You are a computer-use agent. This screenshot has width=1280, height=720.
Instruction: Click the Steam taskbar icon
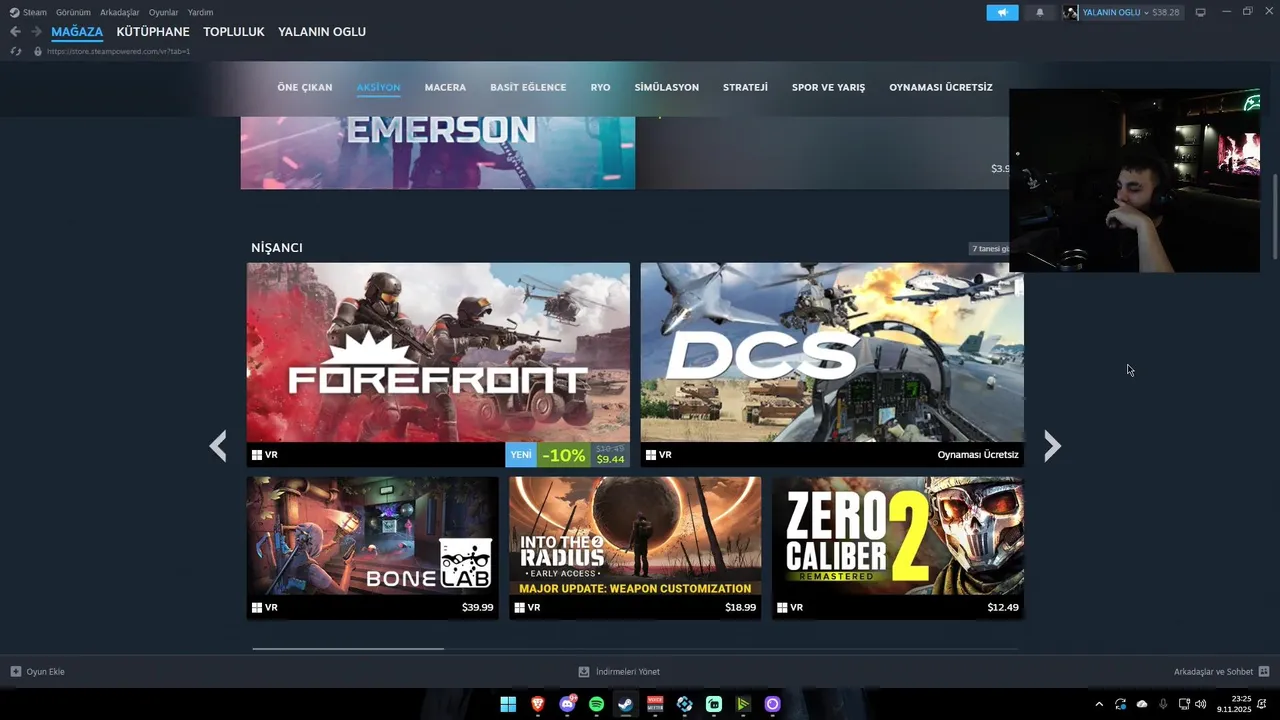tap(626, 704)
